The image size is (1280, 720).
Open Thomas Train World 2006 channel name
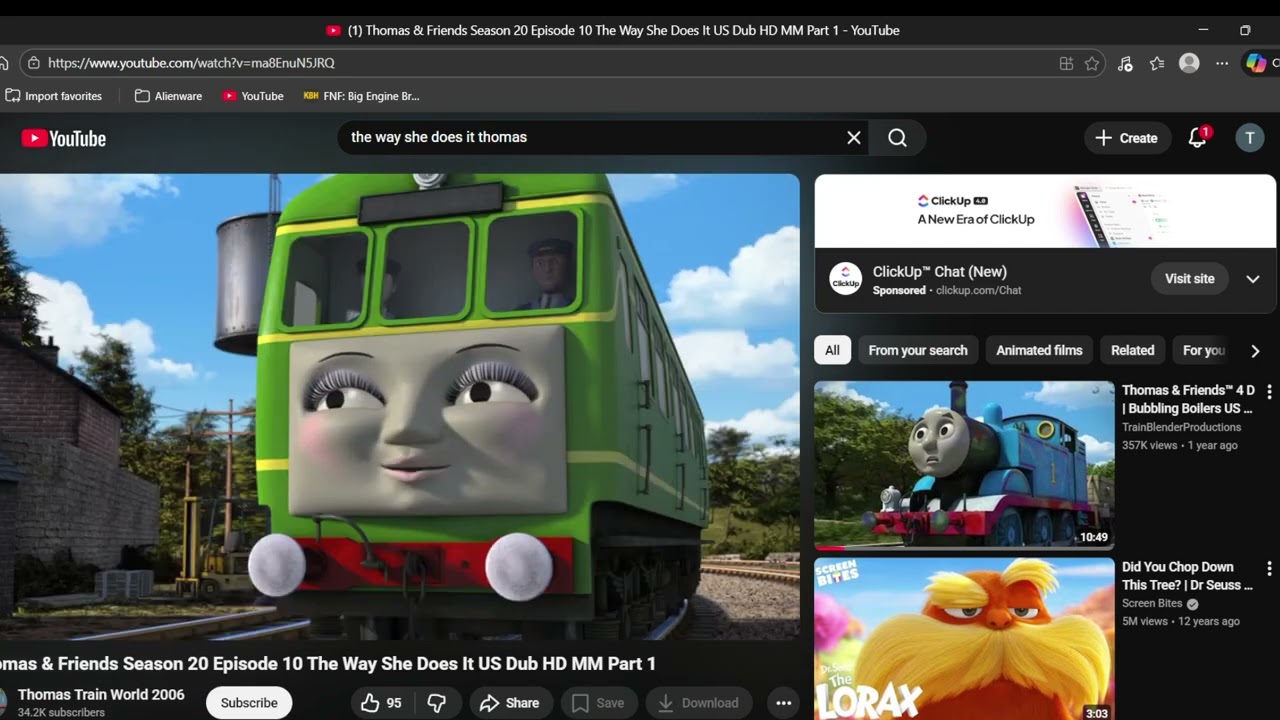101,694
